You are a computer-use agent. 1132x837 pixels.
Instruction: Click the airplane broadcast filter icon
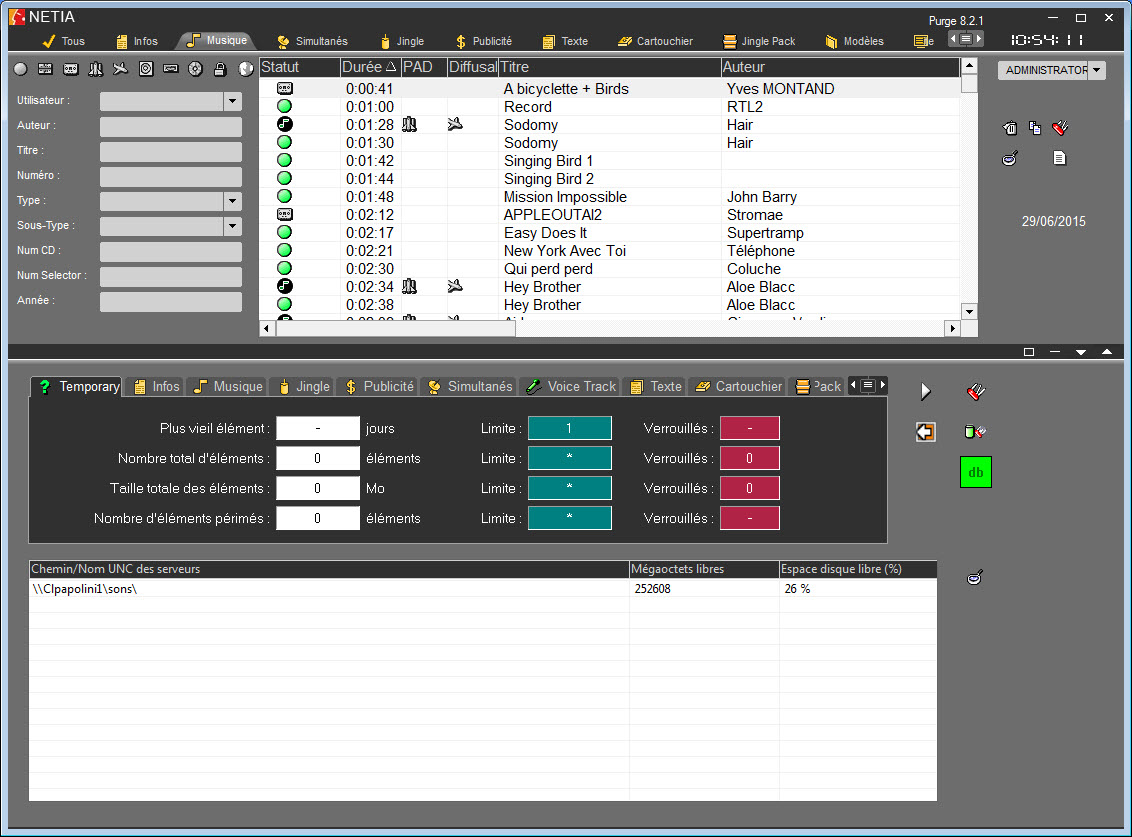click(121, 69)
